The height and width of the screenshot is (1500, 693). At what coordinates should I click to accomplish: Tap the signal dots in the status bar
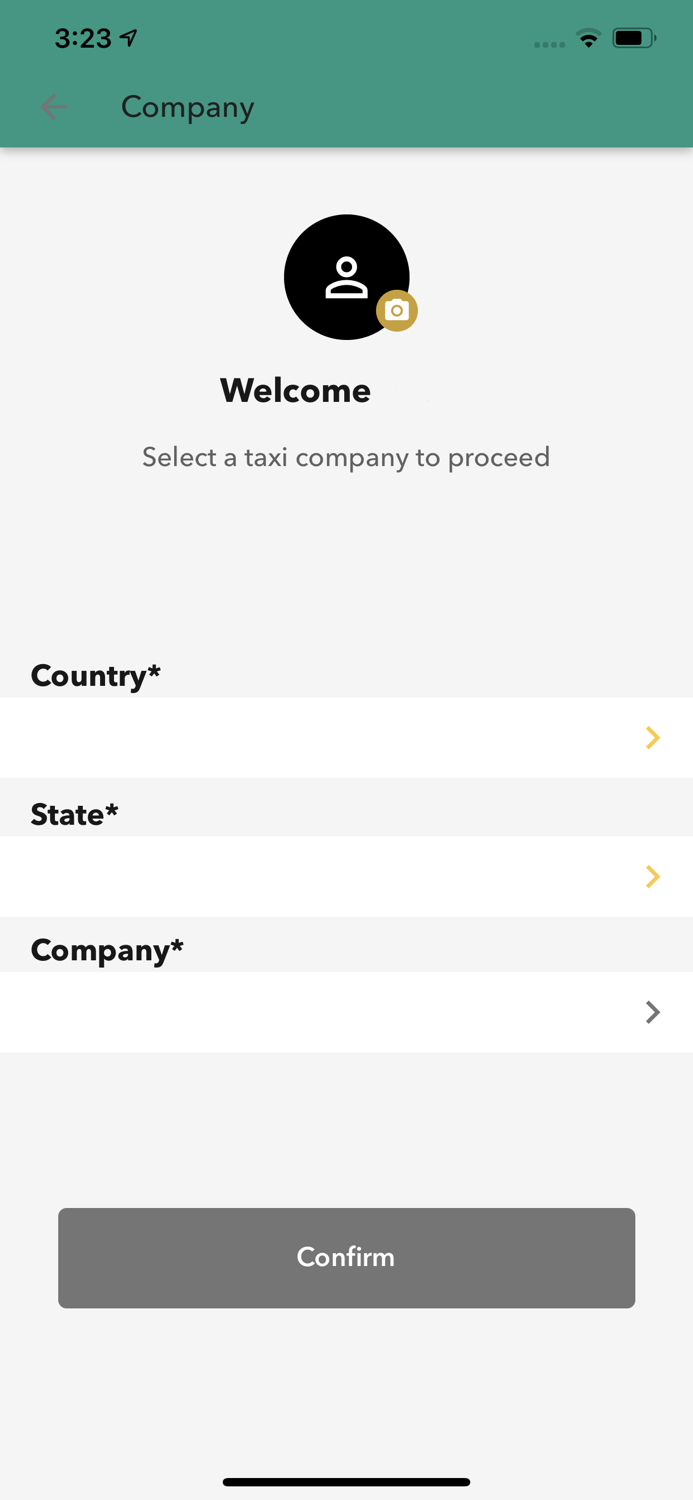[x=549, y=44]
